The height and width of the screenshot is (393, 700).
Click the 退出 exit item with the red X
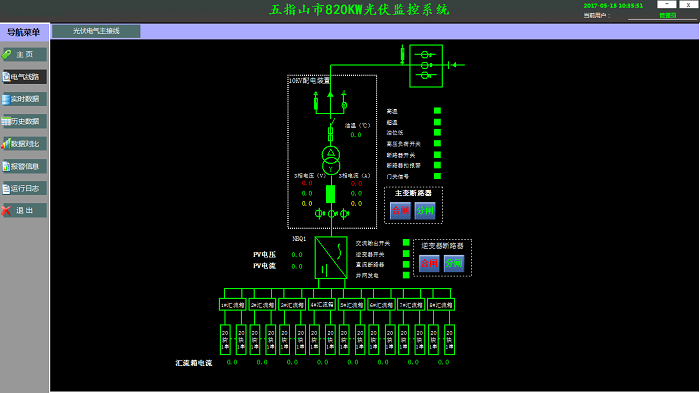click(x=24, y=210)
